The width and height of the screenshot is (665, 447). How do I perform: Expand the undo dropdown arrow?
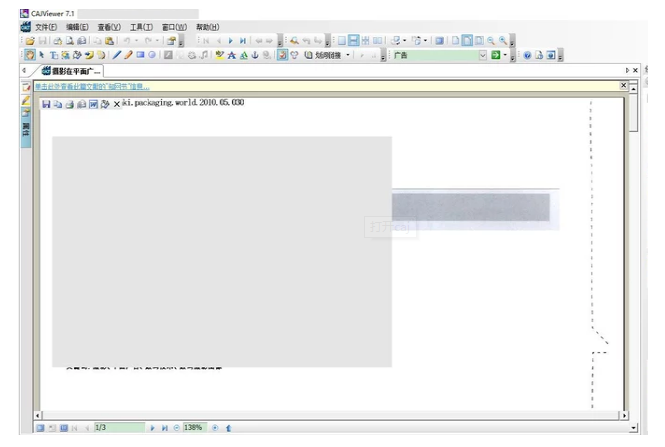(136, 41)
